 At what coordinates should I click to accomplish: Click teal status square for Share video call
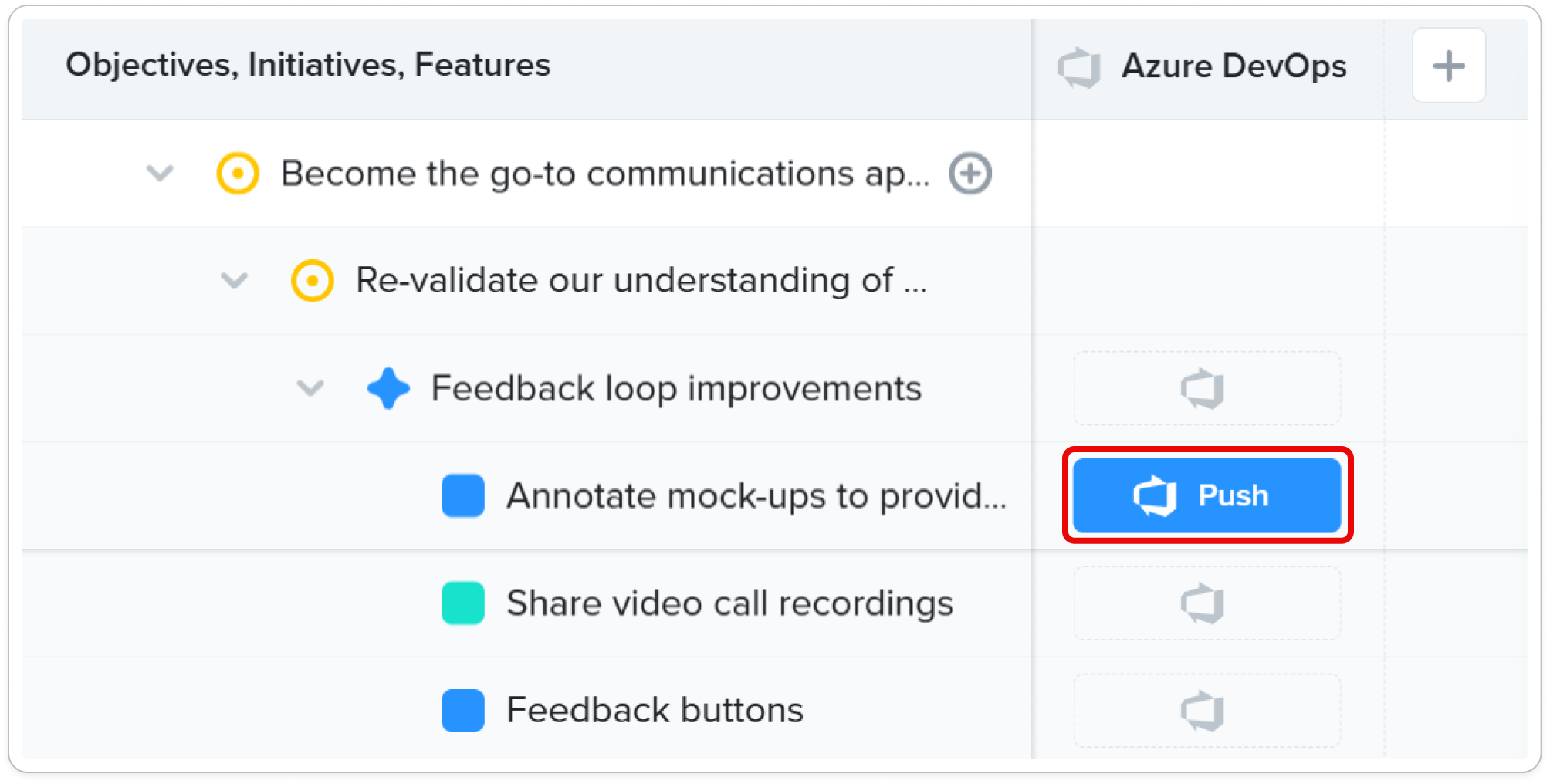pyautogui.click(x=463, y=603)
